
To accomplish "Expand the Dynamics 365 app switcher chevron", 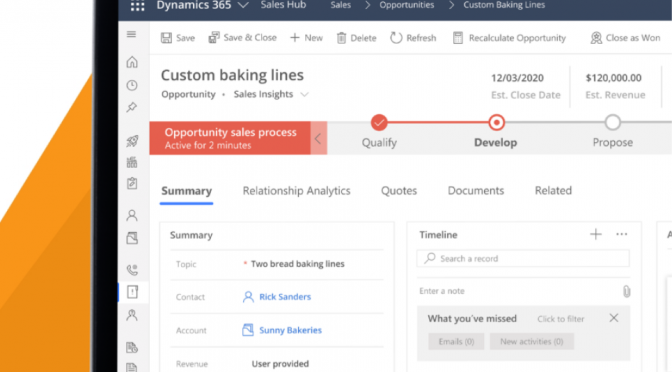I will (243, 6).
